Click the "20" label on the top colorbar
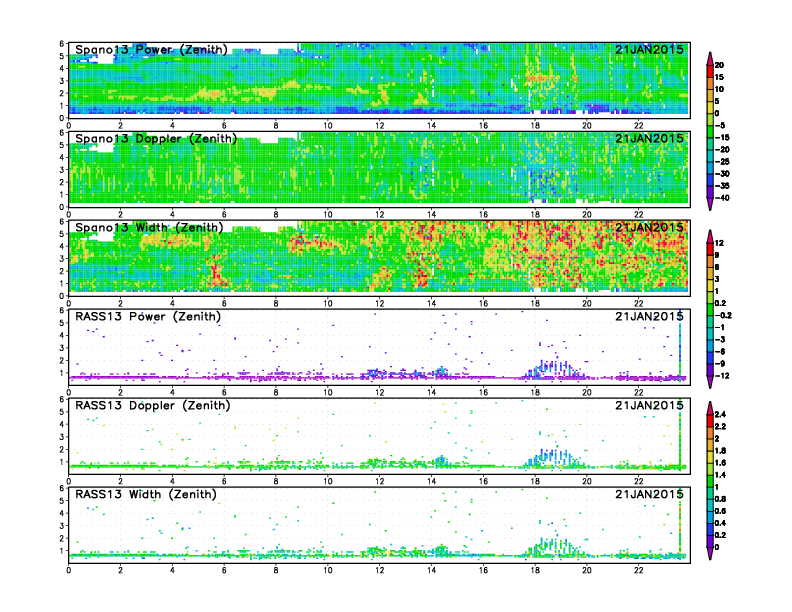 719,65
